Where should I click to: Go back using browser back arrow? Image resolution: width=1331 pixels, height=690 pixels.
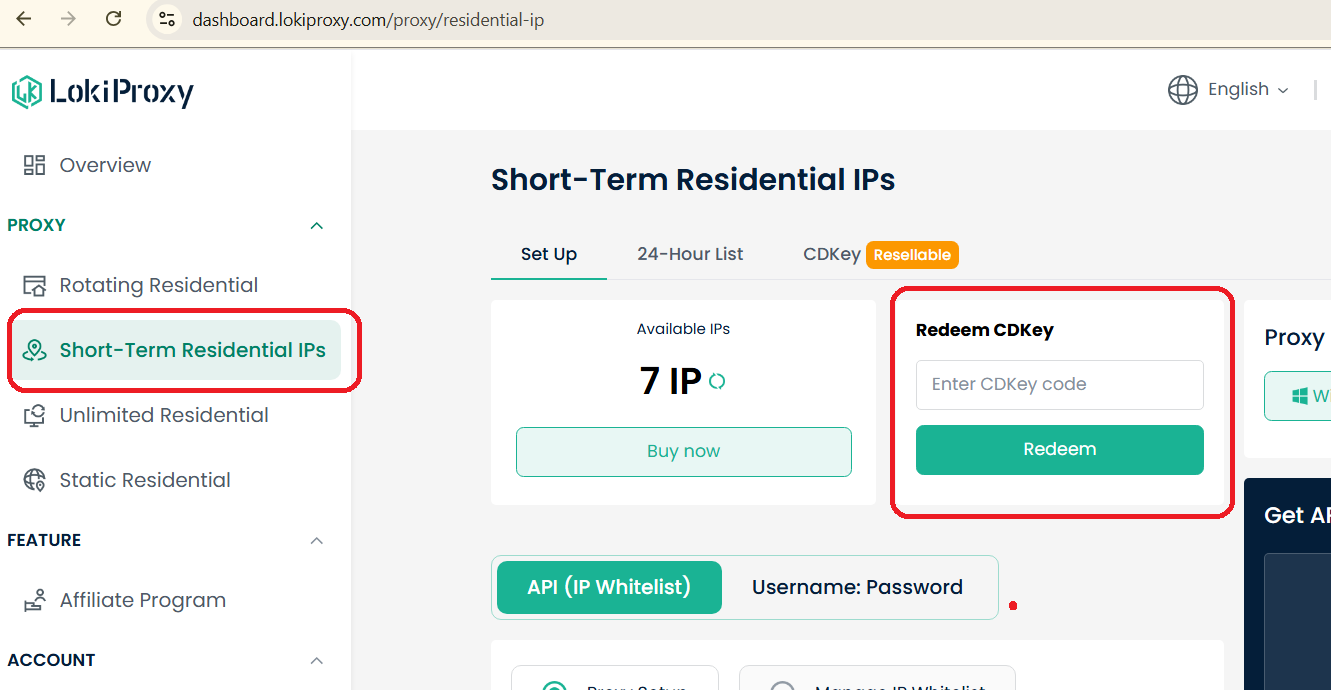[x=24, y=19]
